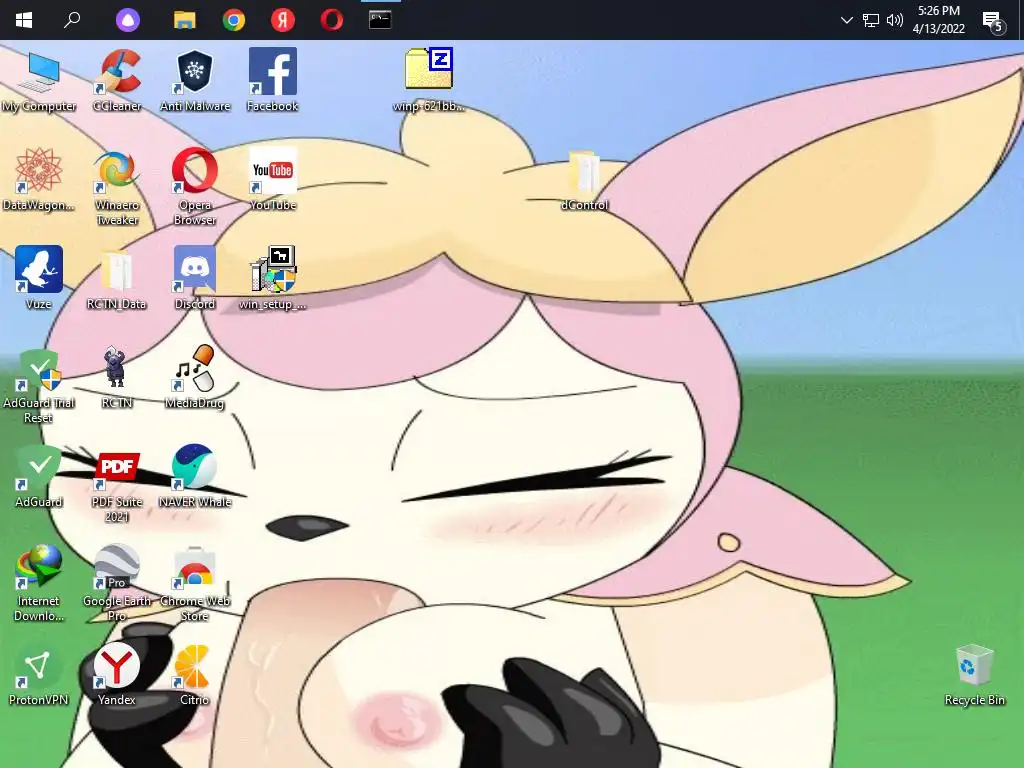
Task: Open the AdGuard desktop shortcut
Action: tap(39, 476)
